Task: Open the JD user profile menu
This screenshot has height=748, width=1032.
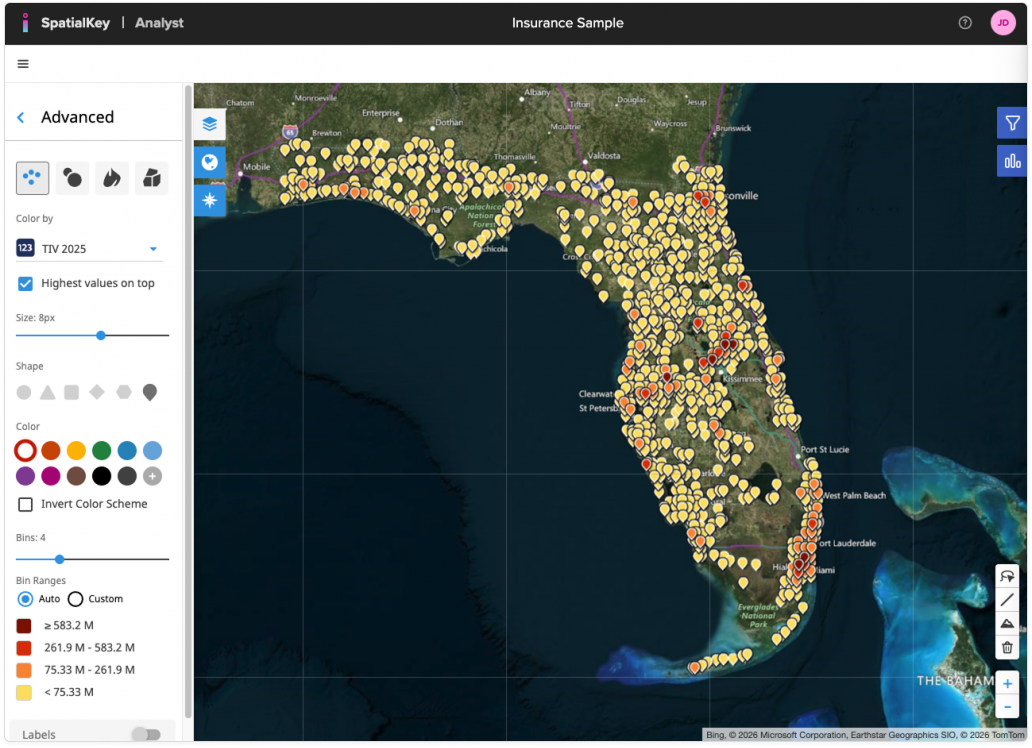Action: pos(1002,23)
